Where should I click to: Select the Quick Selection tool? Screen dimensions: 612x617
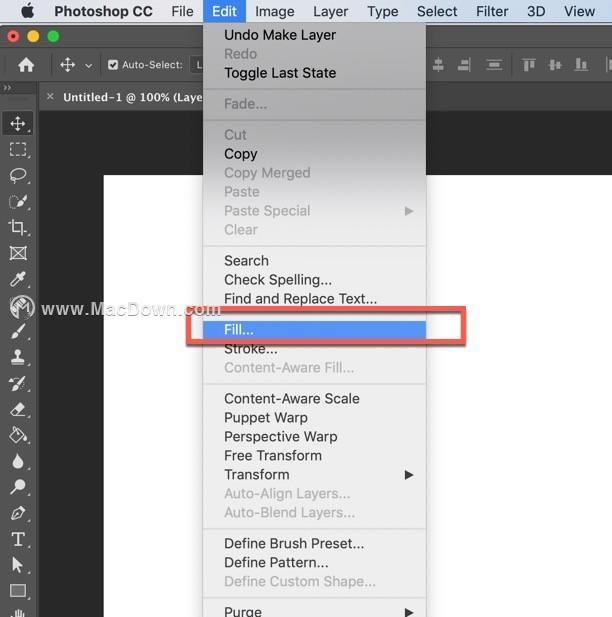point(18,201)
